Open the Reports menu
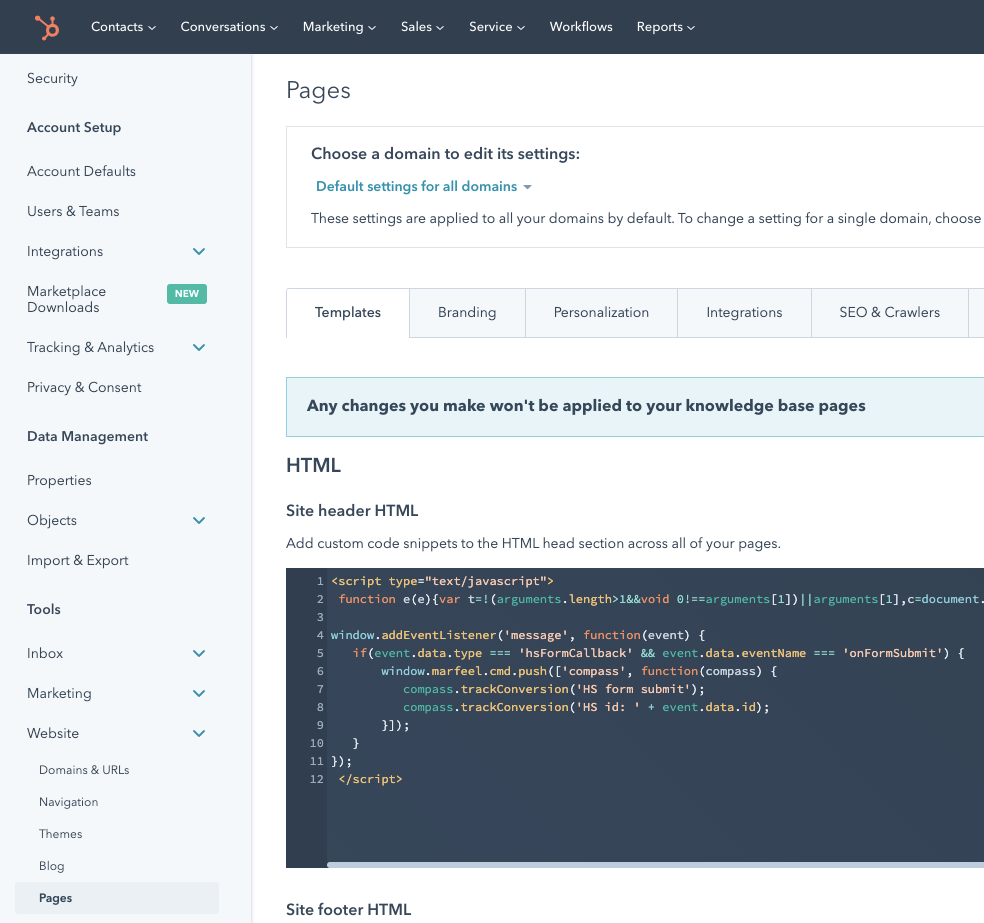The height and width of the screenshot is (923, 984). tap(666, 27)
